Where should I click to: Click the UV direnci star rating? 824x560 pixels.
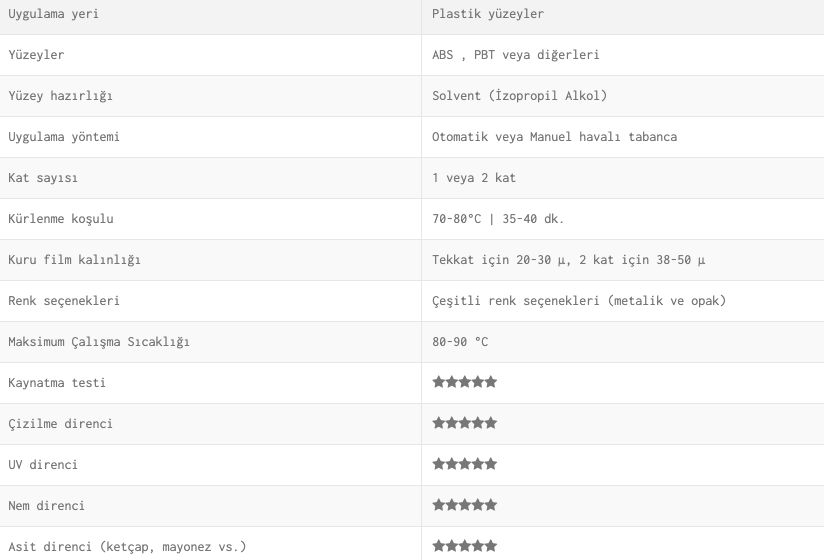(465, 464)
